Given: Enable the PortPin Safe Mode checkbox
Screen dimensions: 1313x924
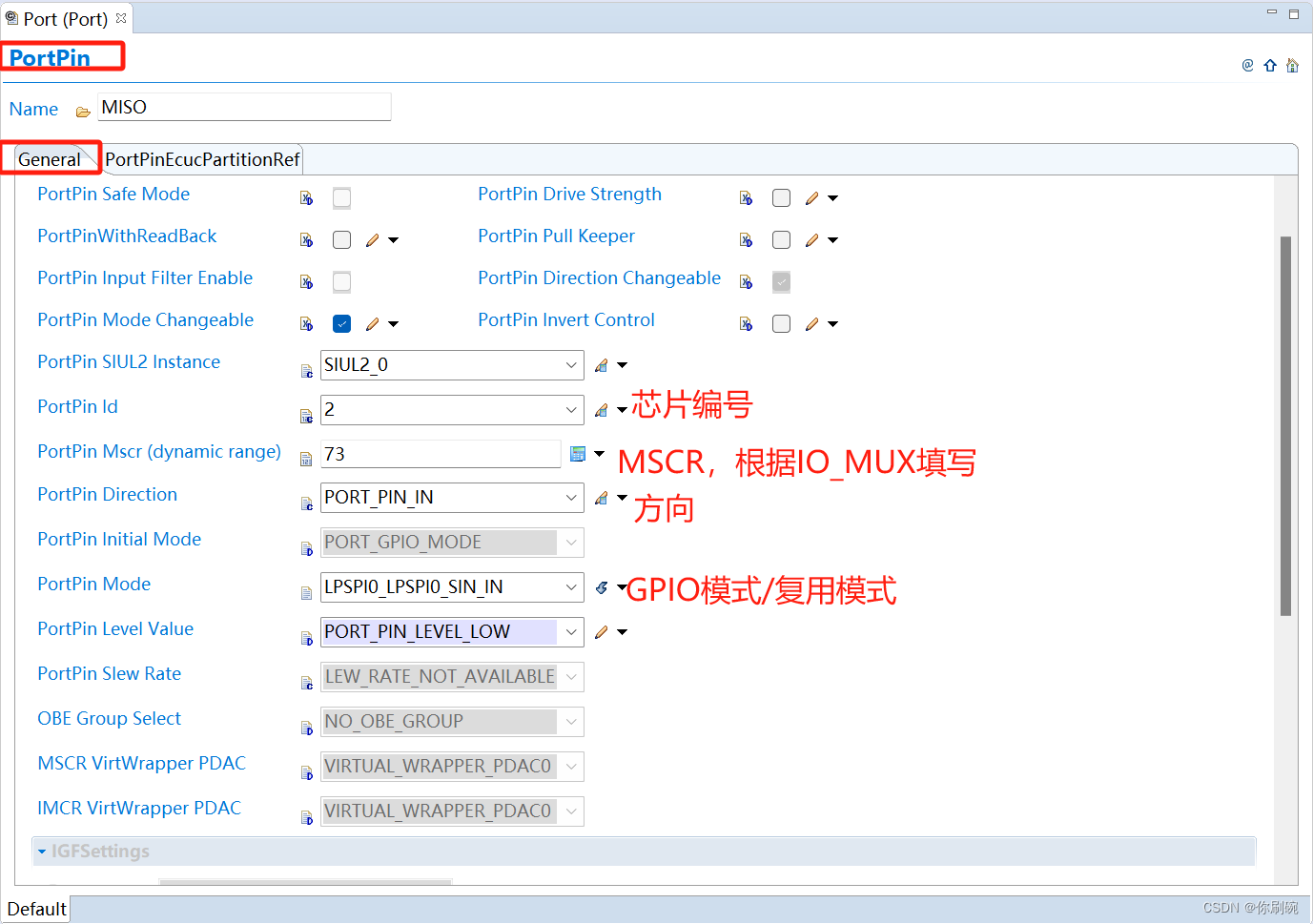Looking at the screenshot, I should (x=341, y=197).
